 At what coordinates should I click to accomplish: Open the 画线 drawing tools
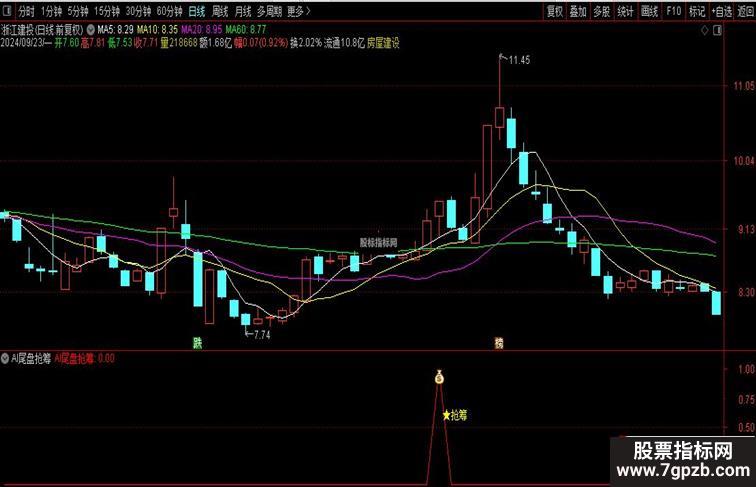[649, 11]
